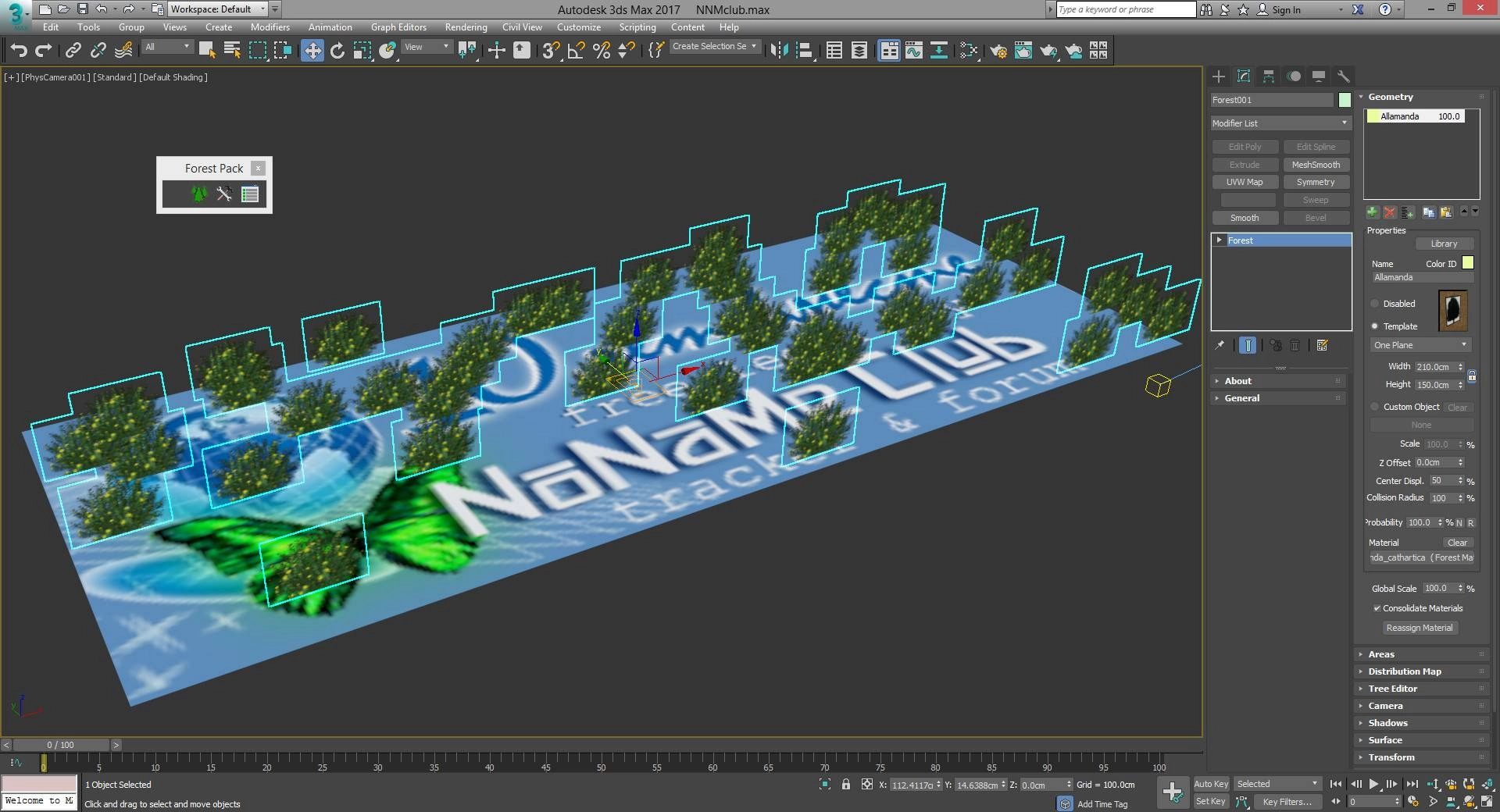Click the Redo arrow in main toolbar
The height and width of the screenshot is (812, 1500).
(44, 51)
